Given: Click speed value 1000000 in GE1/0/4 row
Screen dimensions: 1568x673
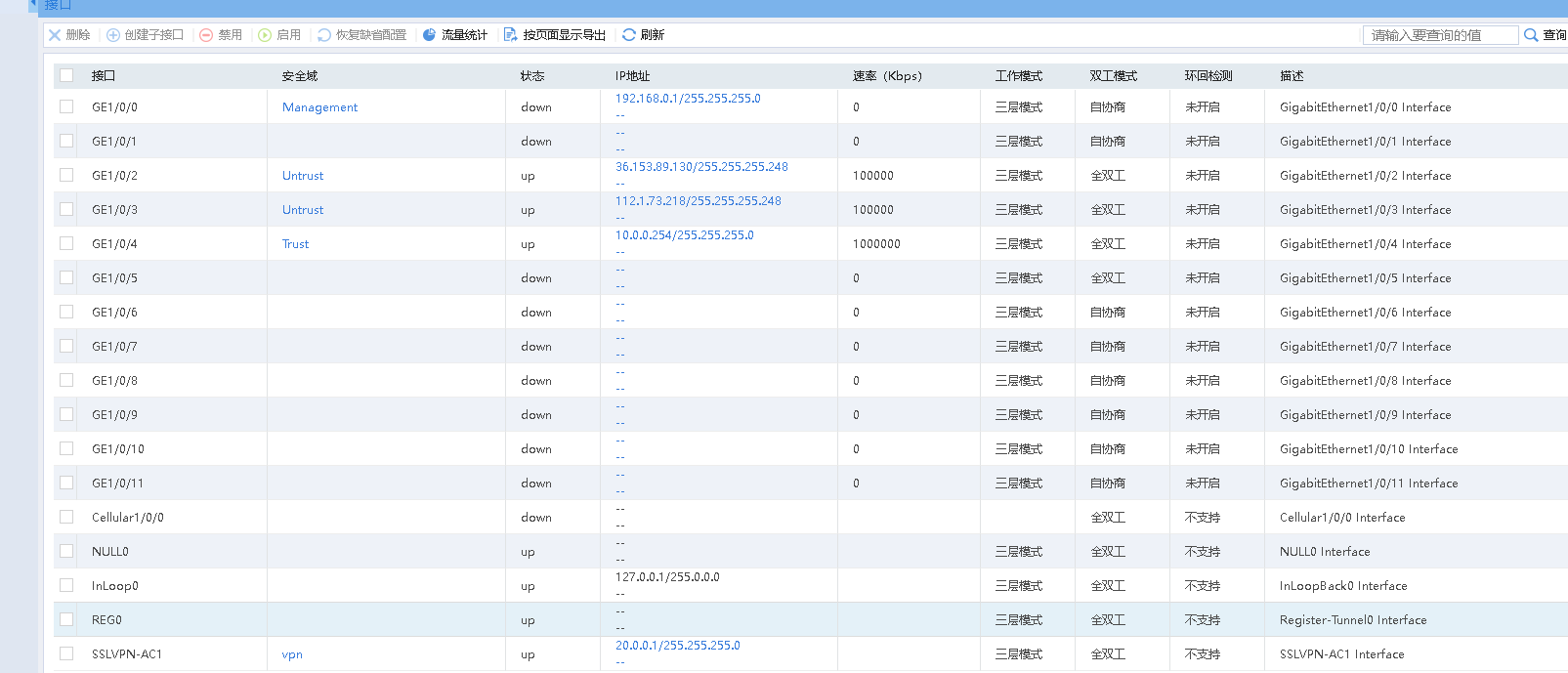Looking at the screenshot, I should pyautogui.click(x=876, y=244).
